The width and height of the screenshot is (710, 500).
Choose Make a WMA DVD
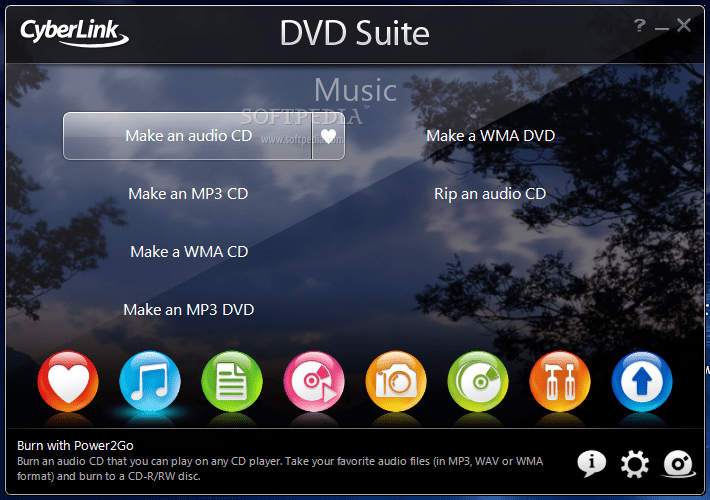tap(490, 136)
